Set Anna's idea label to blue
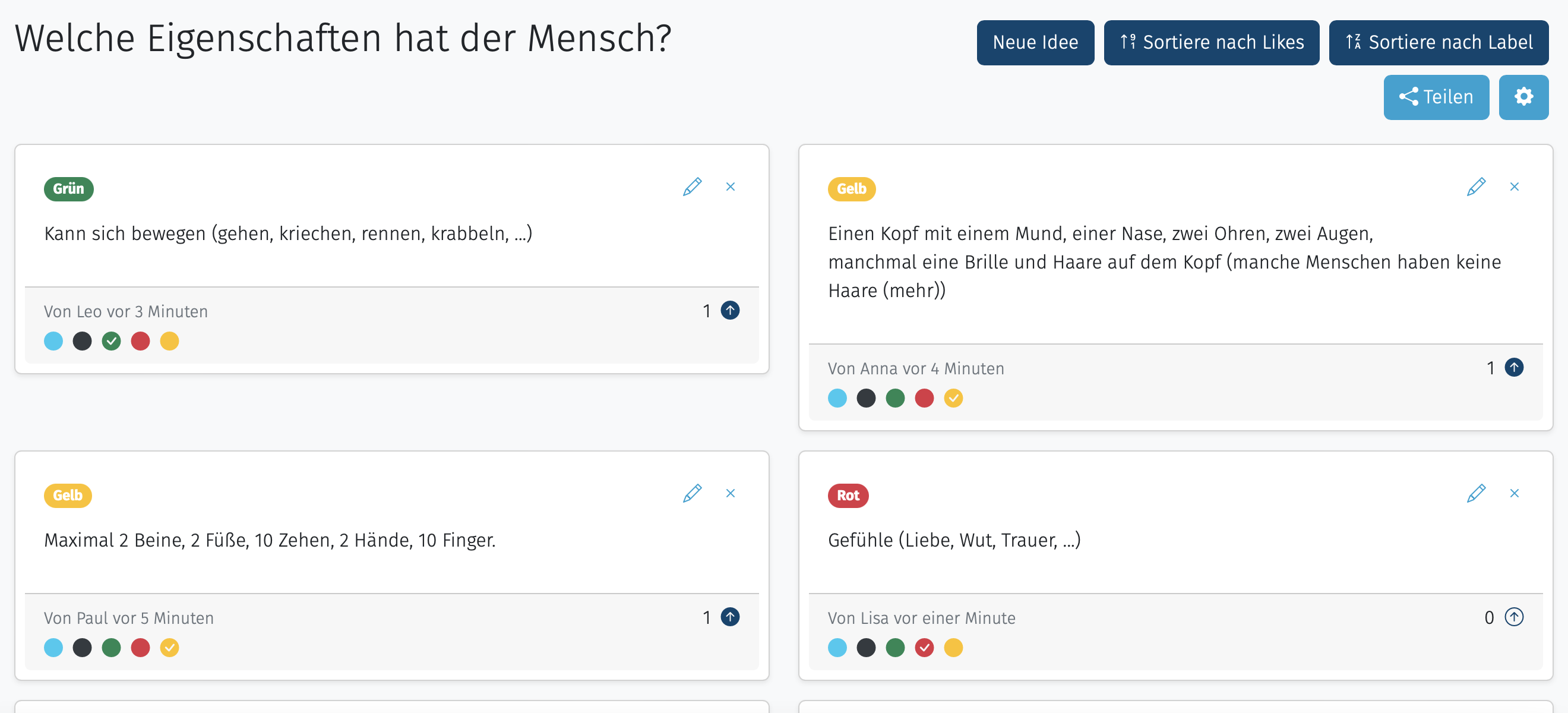This screenshot has width=1568, height=713. pyautogui.click(x=837, y=398)
